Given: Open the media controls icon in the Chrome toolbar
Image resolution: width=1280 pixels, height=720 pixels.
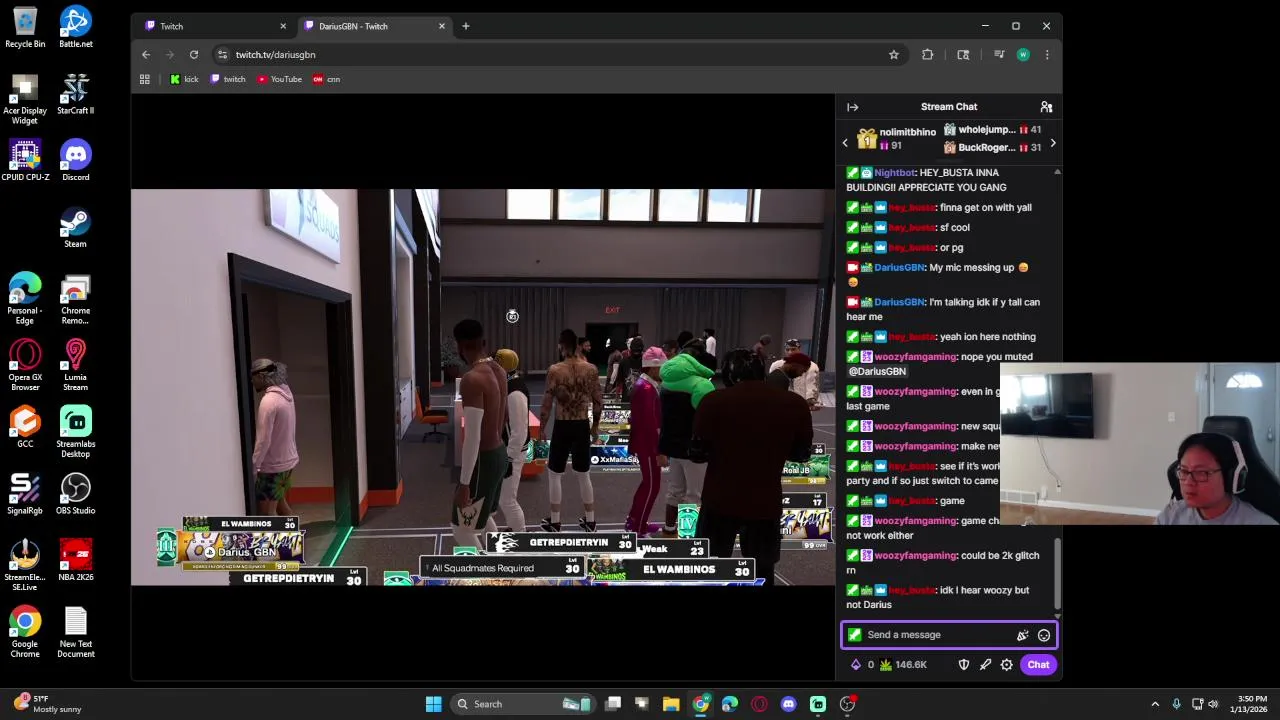Looking at the screenshot, I should [999, 55].
